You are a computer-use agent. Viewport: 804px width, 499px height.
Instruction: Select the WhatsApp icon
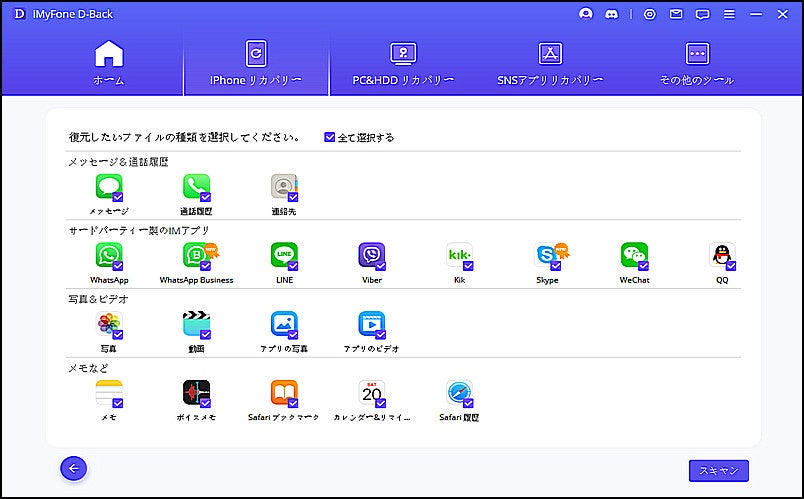[109, 255]
